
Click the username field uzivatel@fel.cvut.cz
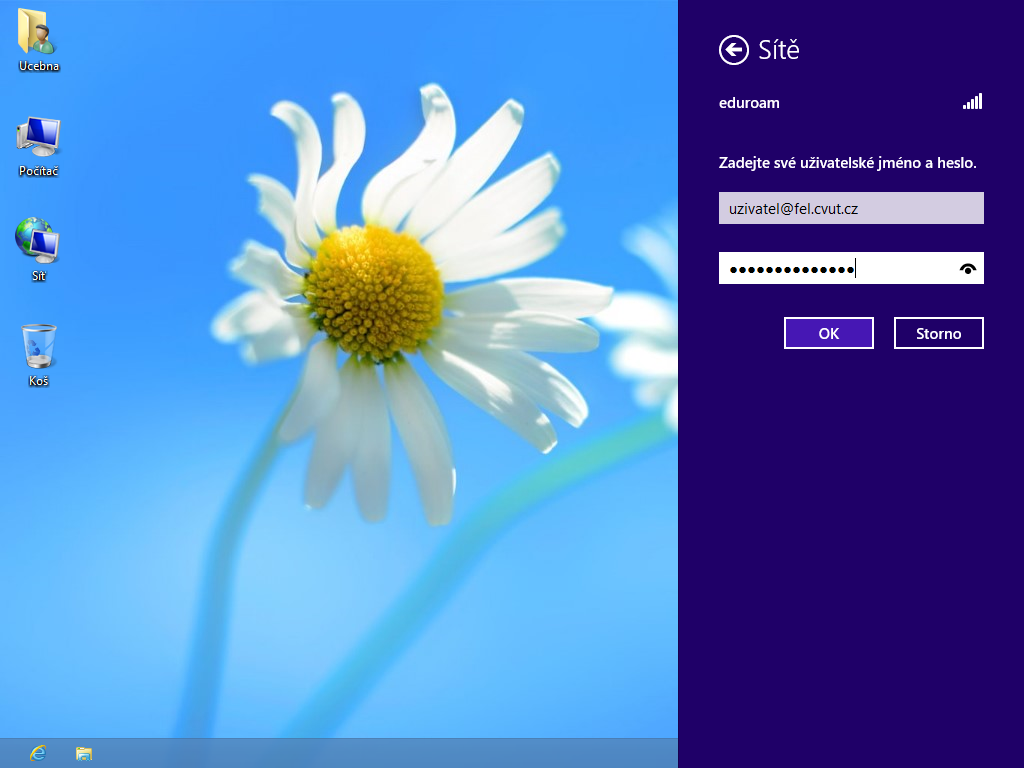coord(851,208)
